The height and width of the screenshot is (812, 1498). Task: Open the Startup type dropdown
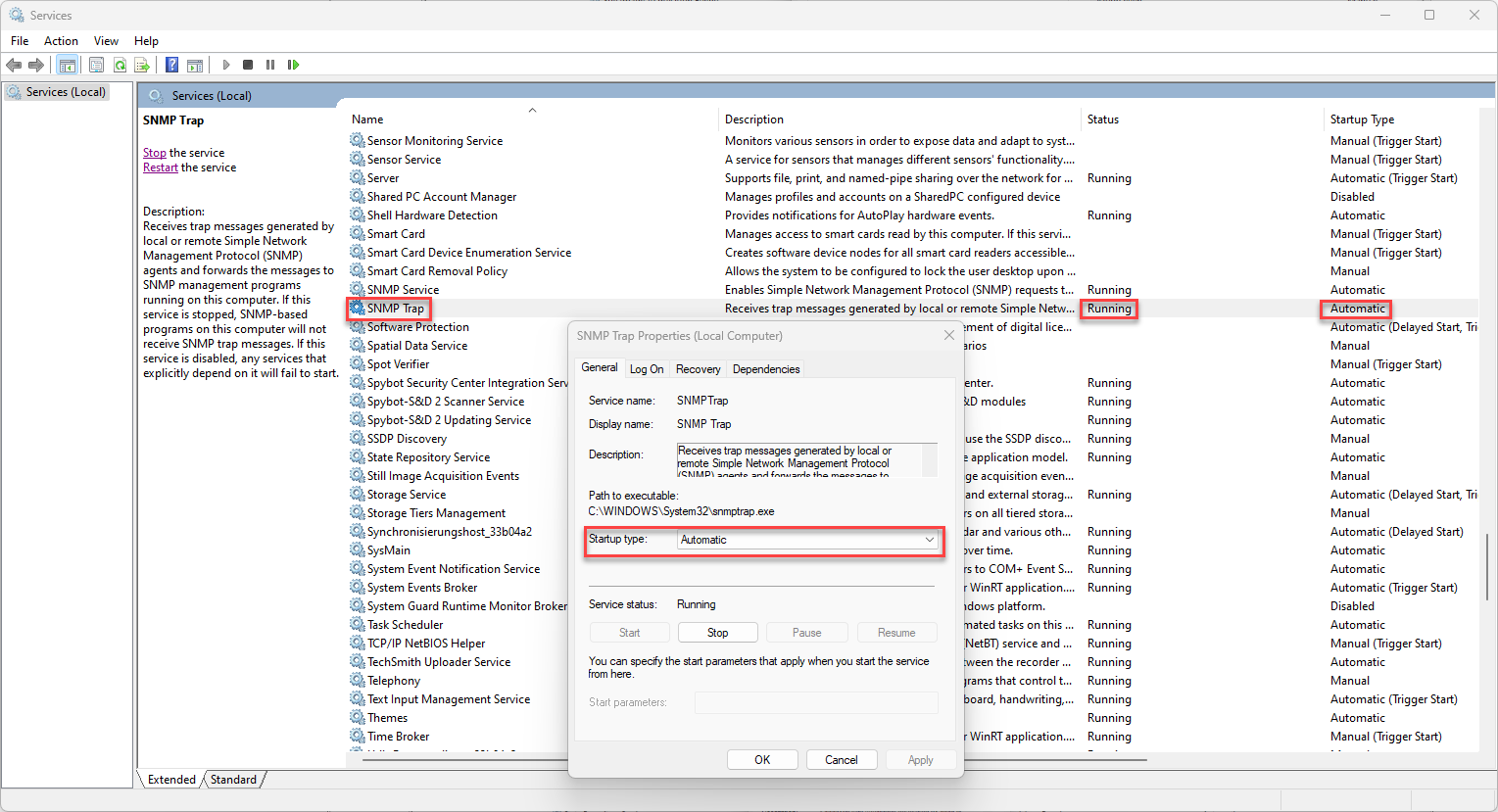click(x=928, y=540)
